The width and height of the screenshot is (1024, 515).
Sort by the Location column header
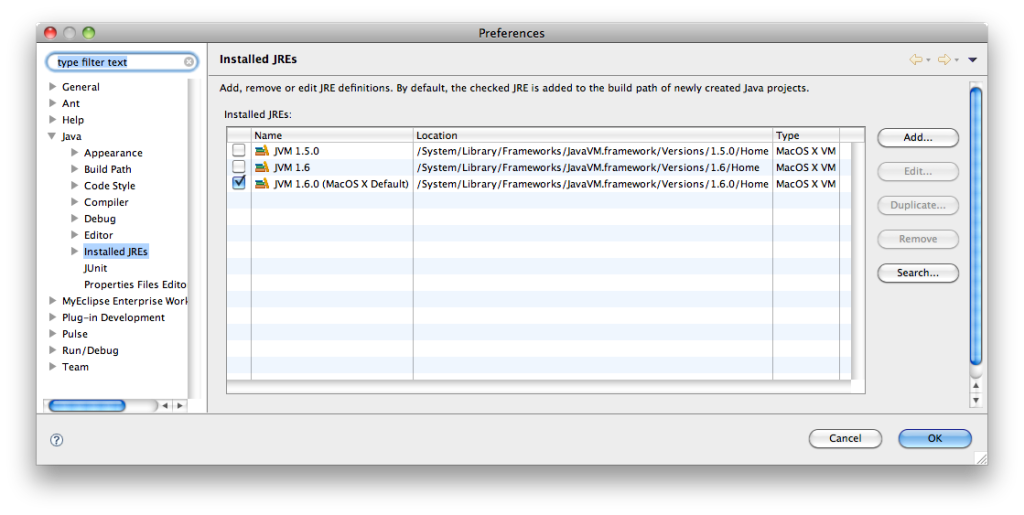593,135
